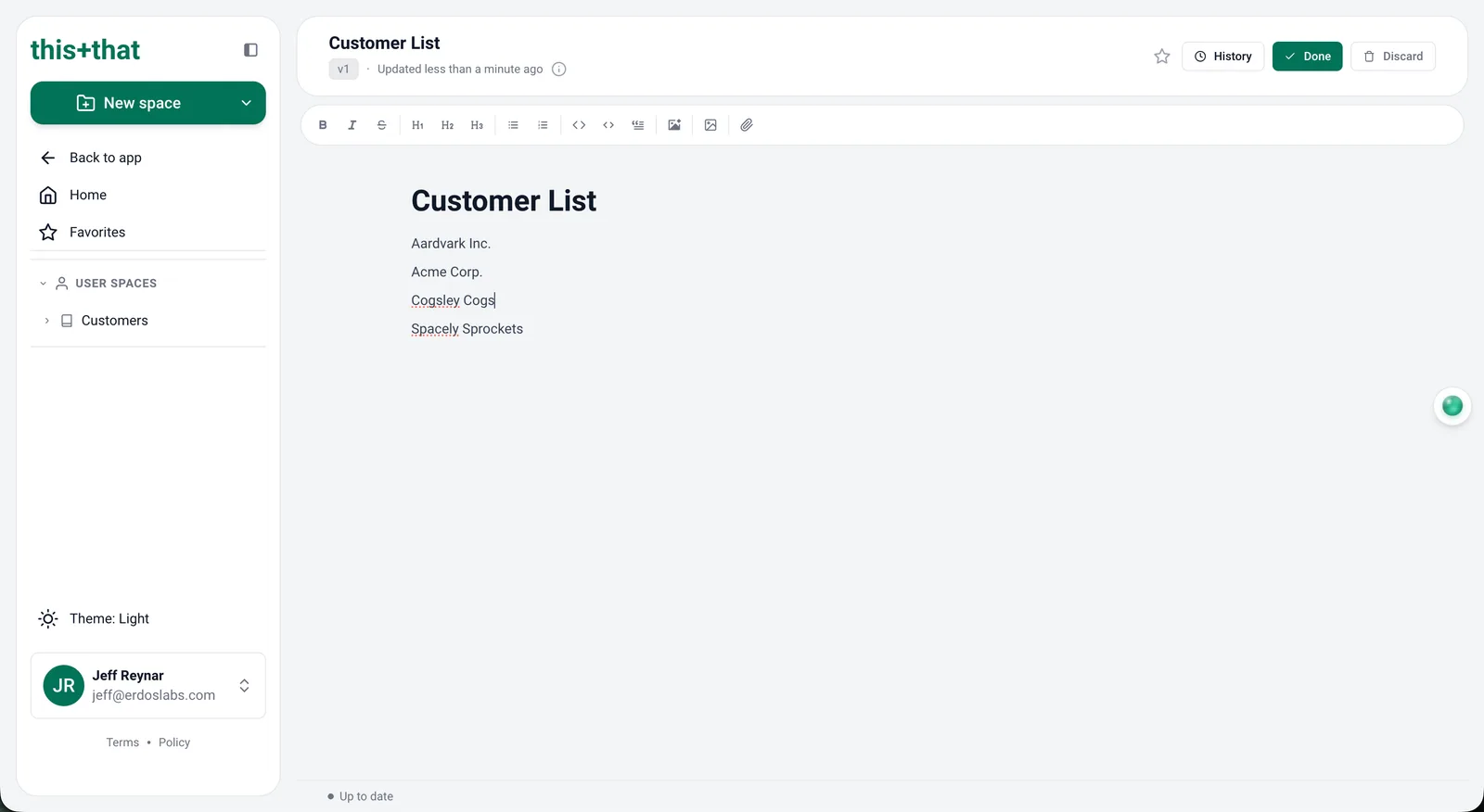Insert a code block with large brackets
The height and width of the screenshot is (812, 1484).
click(x=579, y=125)
